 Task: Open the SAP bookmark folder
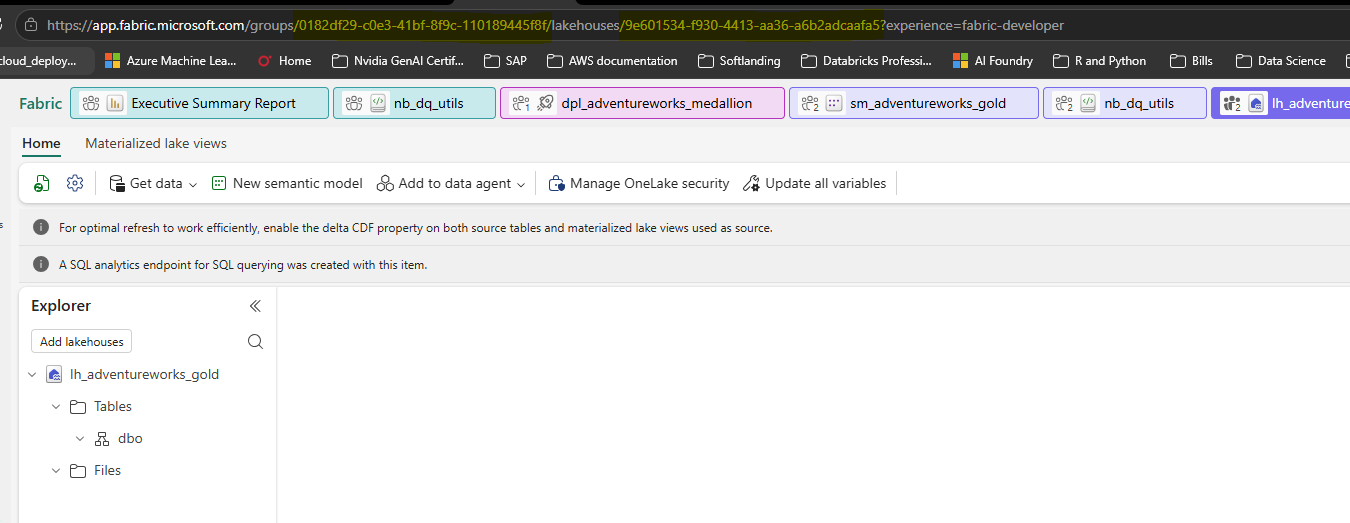click(505, 61)
